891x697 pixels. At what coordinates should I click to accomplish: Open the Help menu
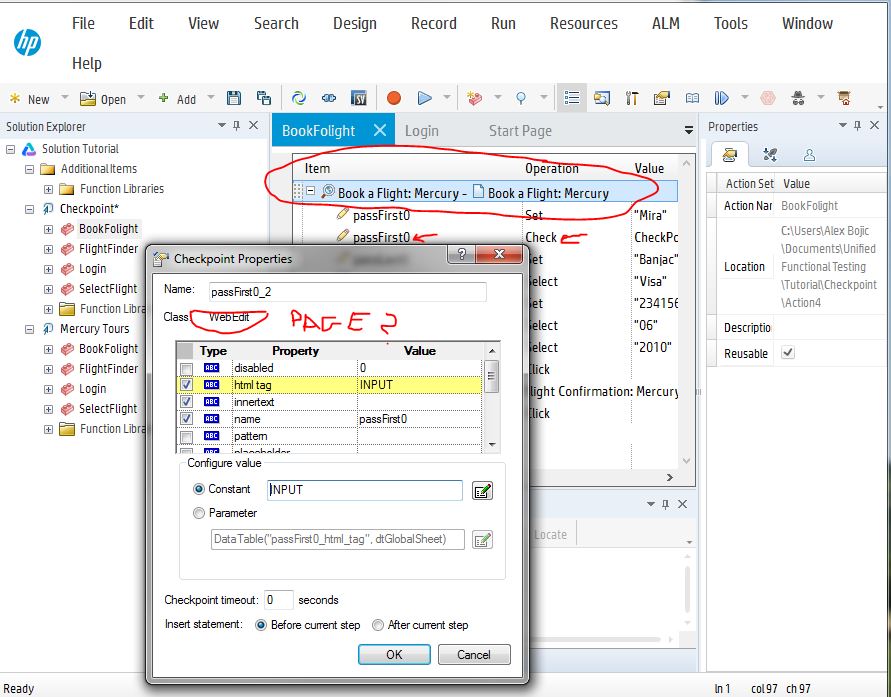pos(87,63)
